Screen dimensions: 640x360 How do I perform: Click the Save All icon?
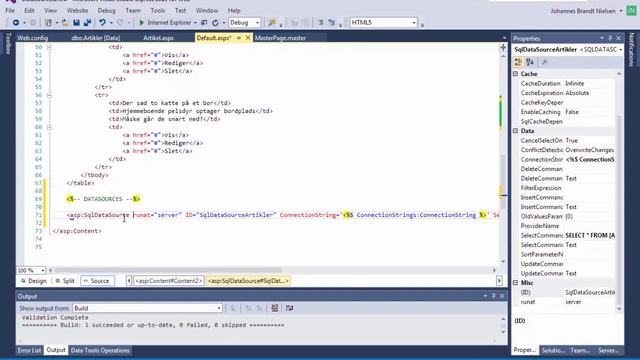point(87,23)
